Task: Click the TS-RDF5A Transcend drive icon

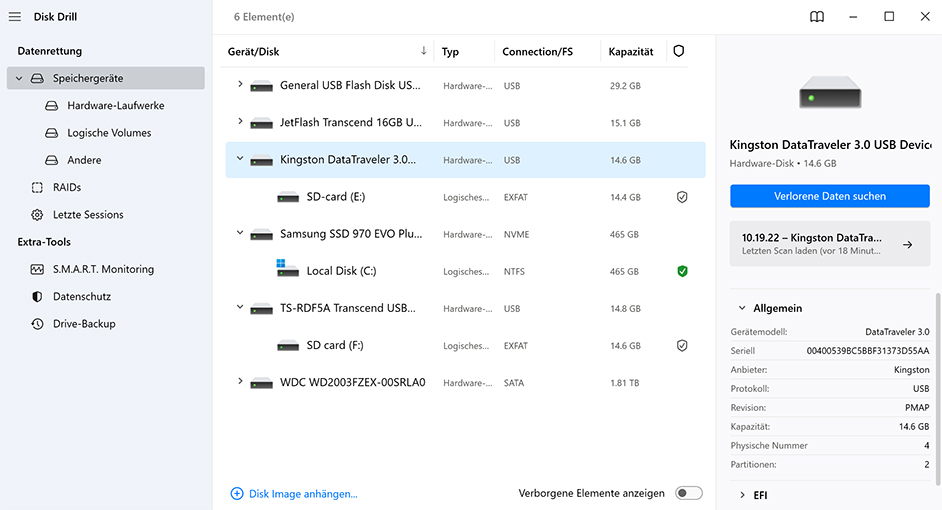Action: (261, 309)
